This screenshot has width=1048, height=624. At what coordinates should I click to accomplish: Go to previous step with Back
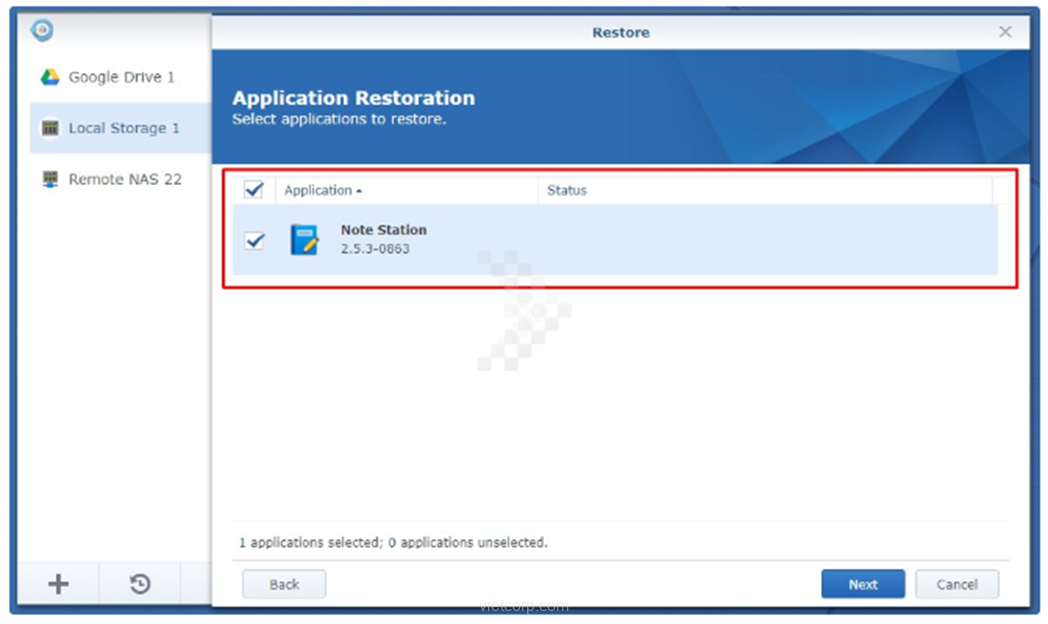tap(284, 585)
